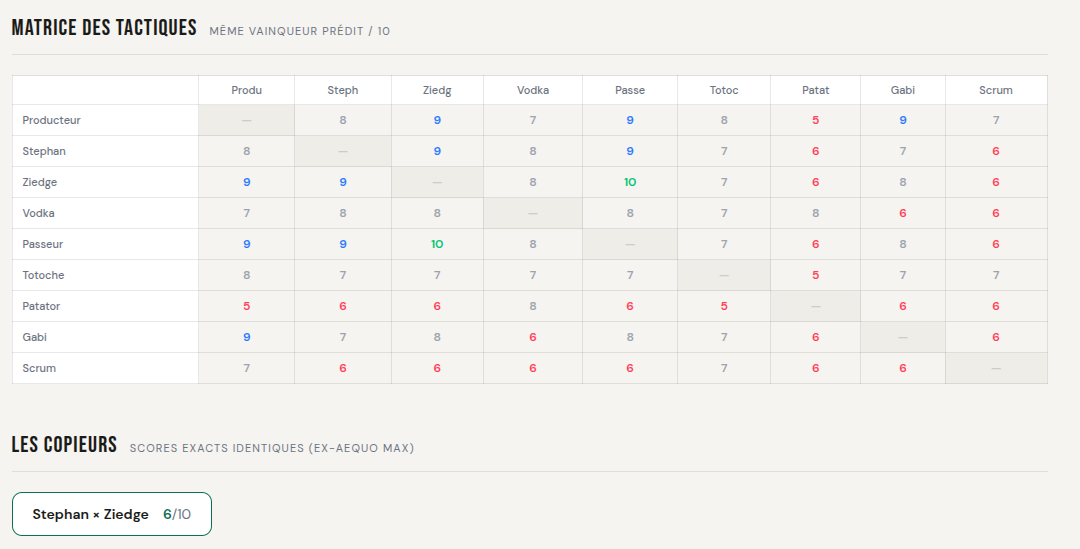Click the Producteur row label

pos(52,120)
